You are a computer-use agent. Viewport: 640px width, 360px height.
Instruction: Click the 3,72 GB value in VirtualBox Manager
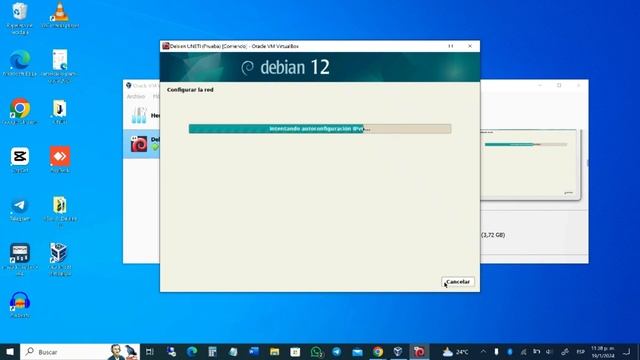click(493, 235)
